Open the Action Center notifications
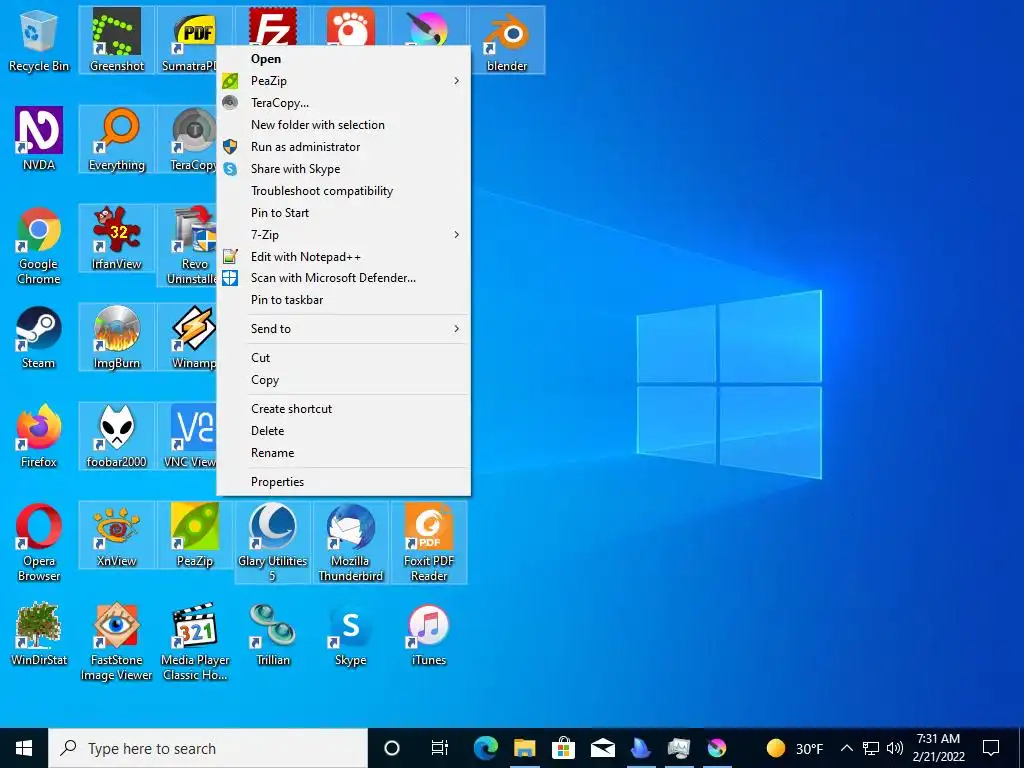Image resolution: width=1024 pixels, height=768 pixels. click(x=991, y=748)
